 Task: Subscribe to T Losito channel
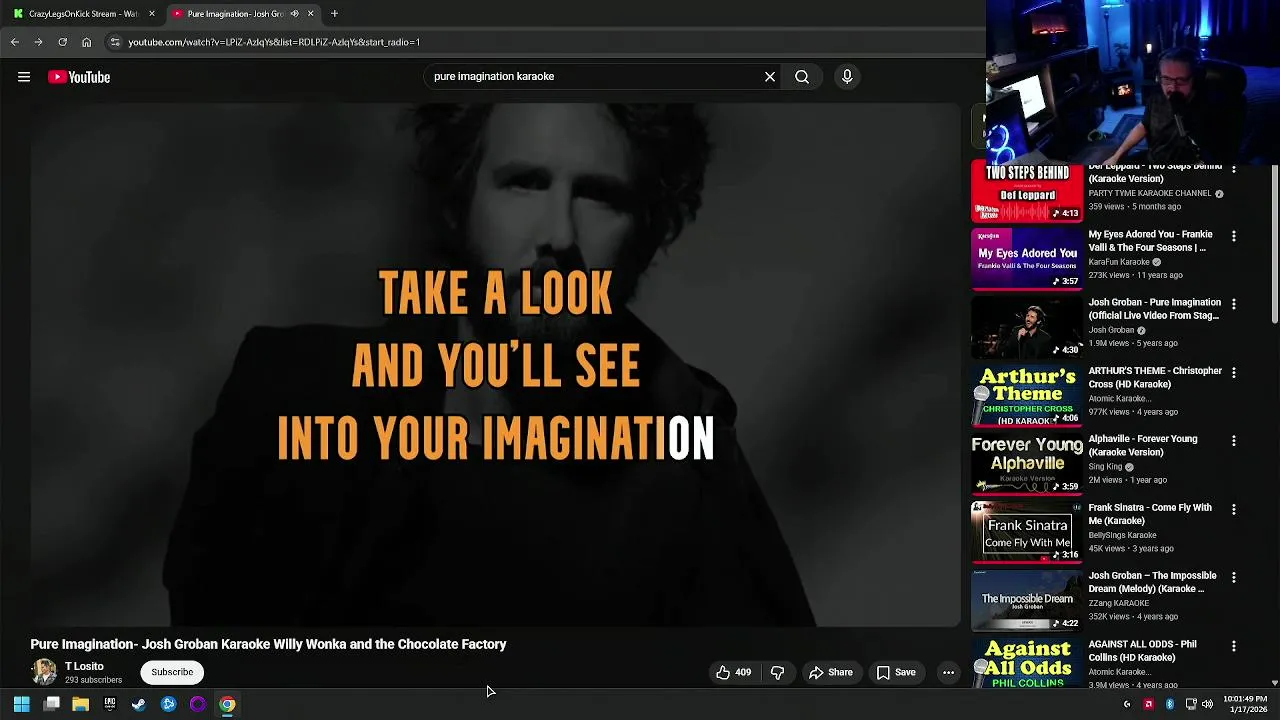(x=172, y=672)
